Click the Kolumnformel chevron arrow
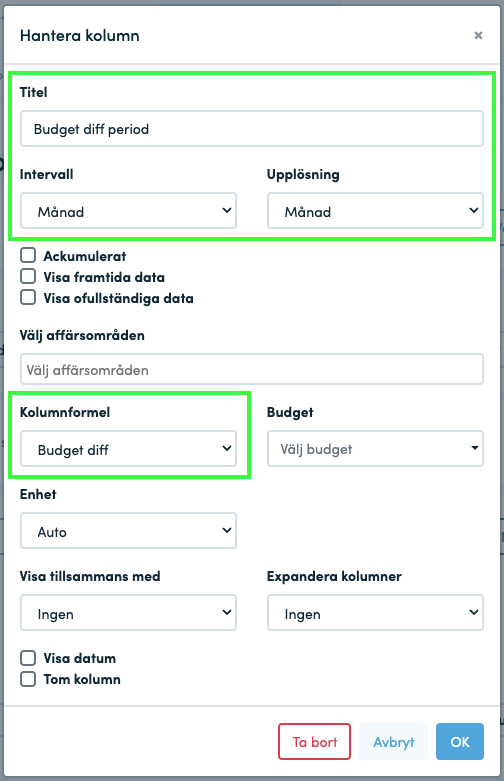Image resolution: width=504 pixels, height=781 pixels. pos(227,448)
